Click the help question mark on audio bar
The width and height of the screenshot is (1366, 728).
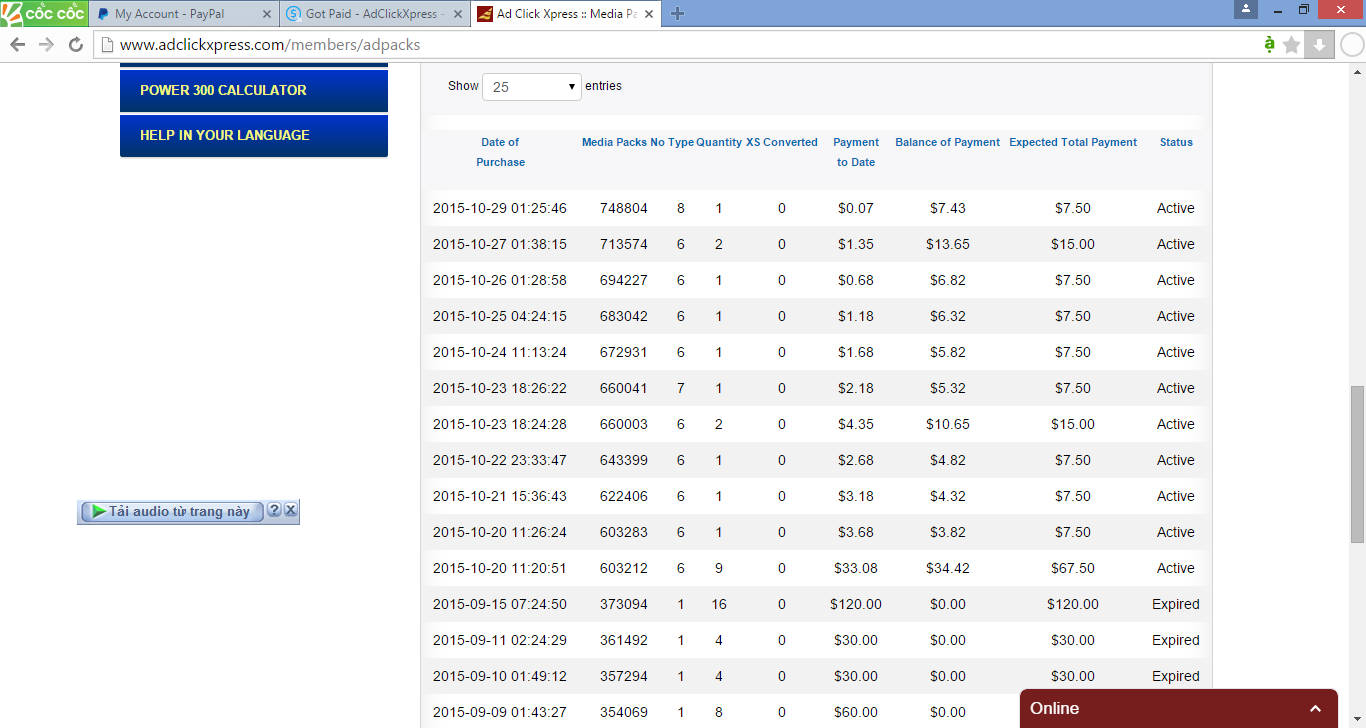274,511
